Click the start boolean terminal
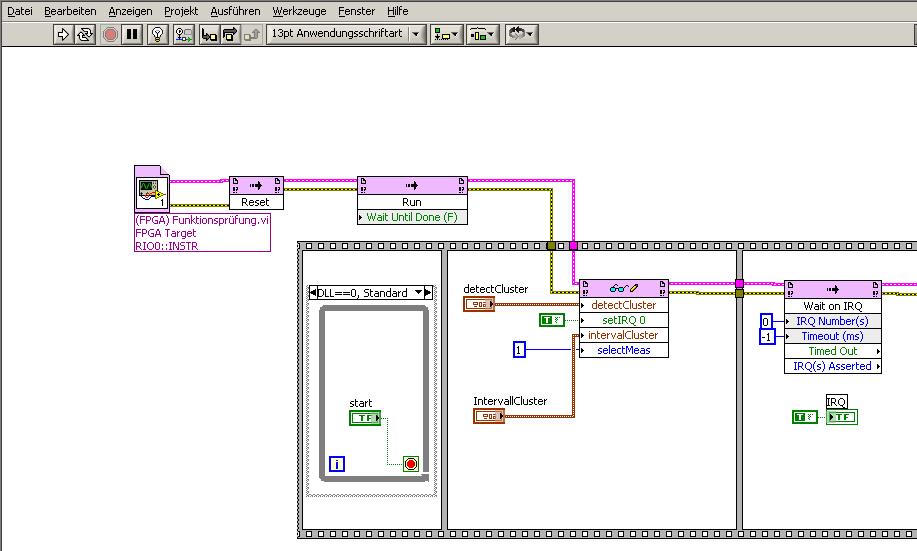The height and width of the screenshot is (551, 917). [365, 418]
